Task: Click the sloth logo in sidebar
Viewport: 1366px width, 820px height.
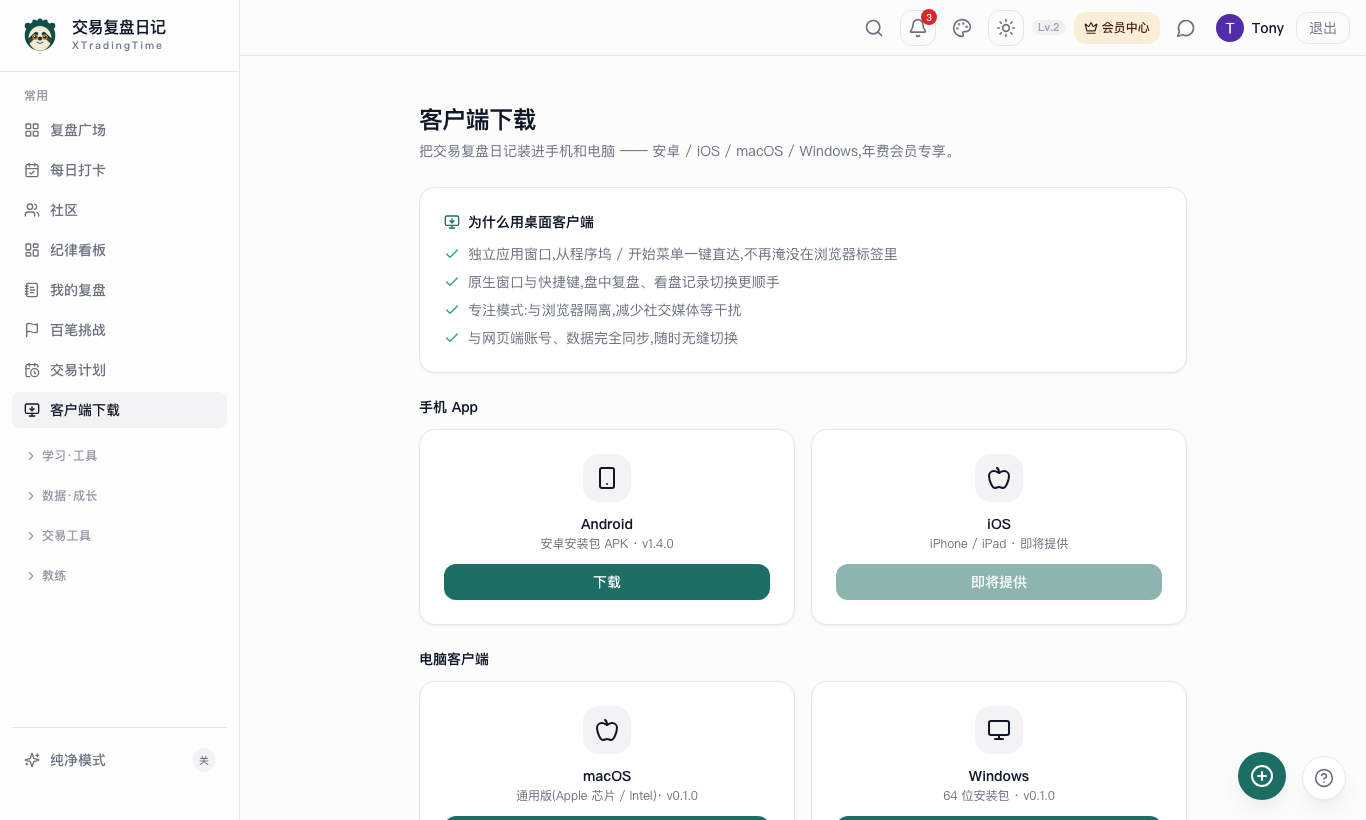Action: (x=41, y=35)
